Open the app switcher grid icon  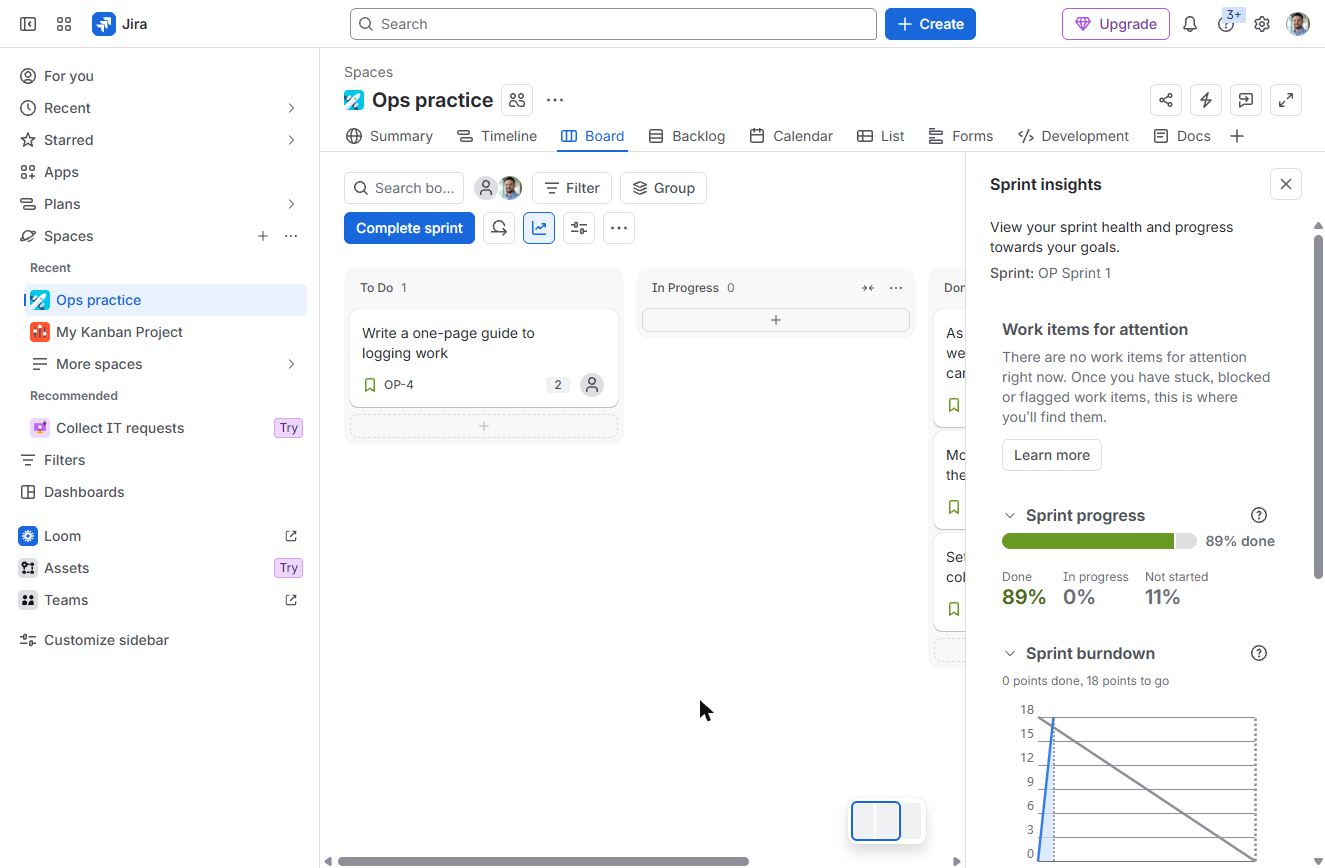64,24
